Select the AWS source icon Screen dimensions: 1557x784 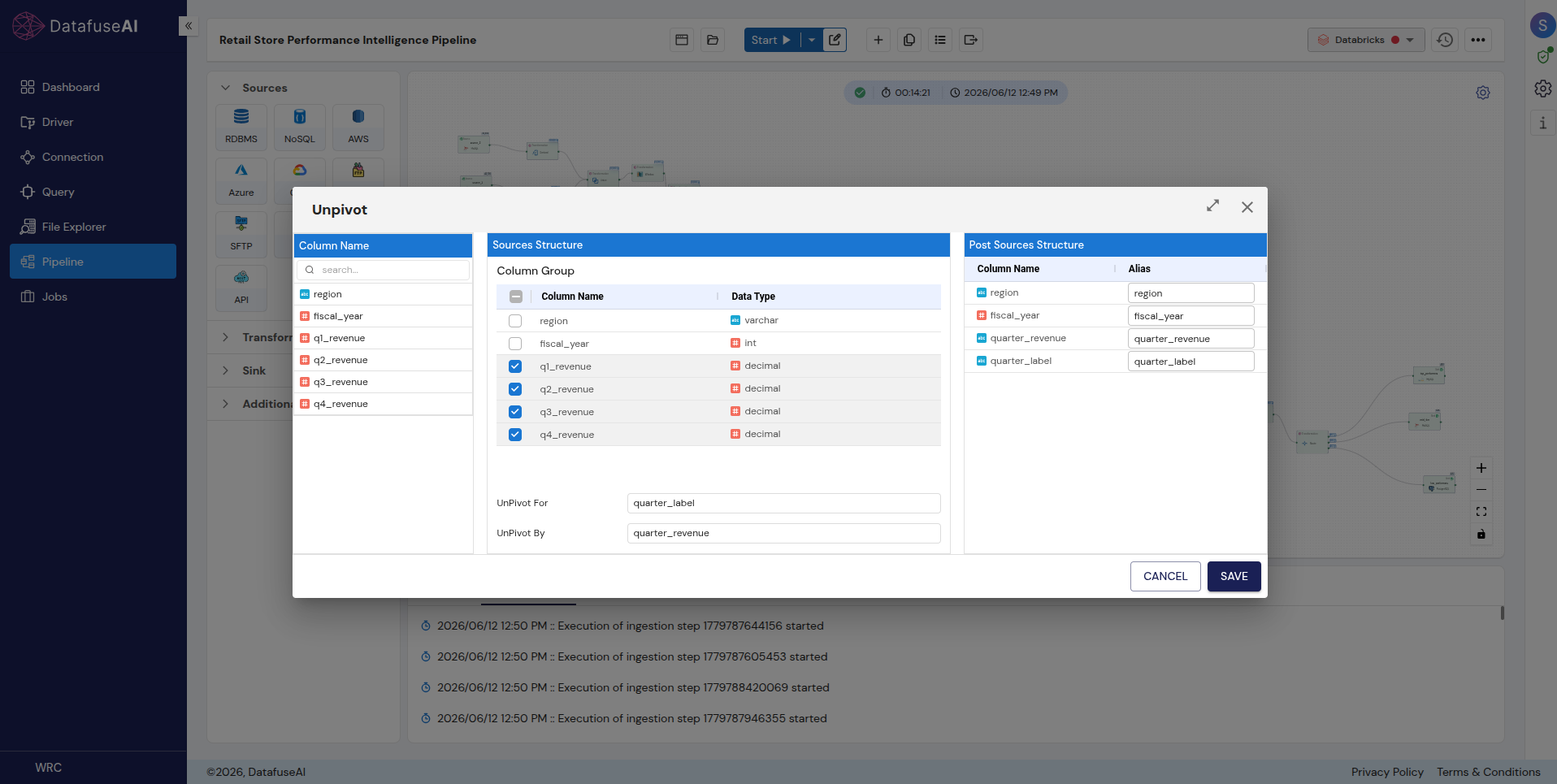(x=358, y=127)
